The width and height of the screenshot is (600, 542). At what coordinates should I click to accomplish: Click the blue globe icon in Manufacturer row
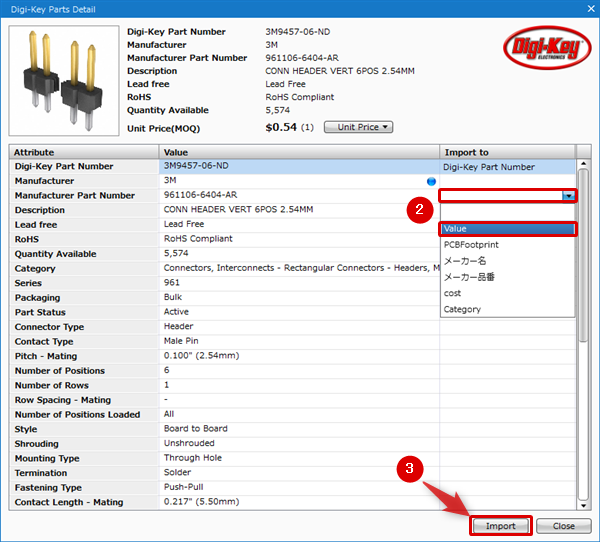pyautogui.click(x=431, y=181)
